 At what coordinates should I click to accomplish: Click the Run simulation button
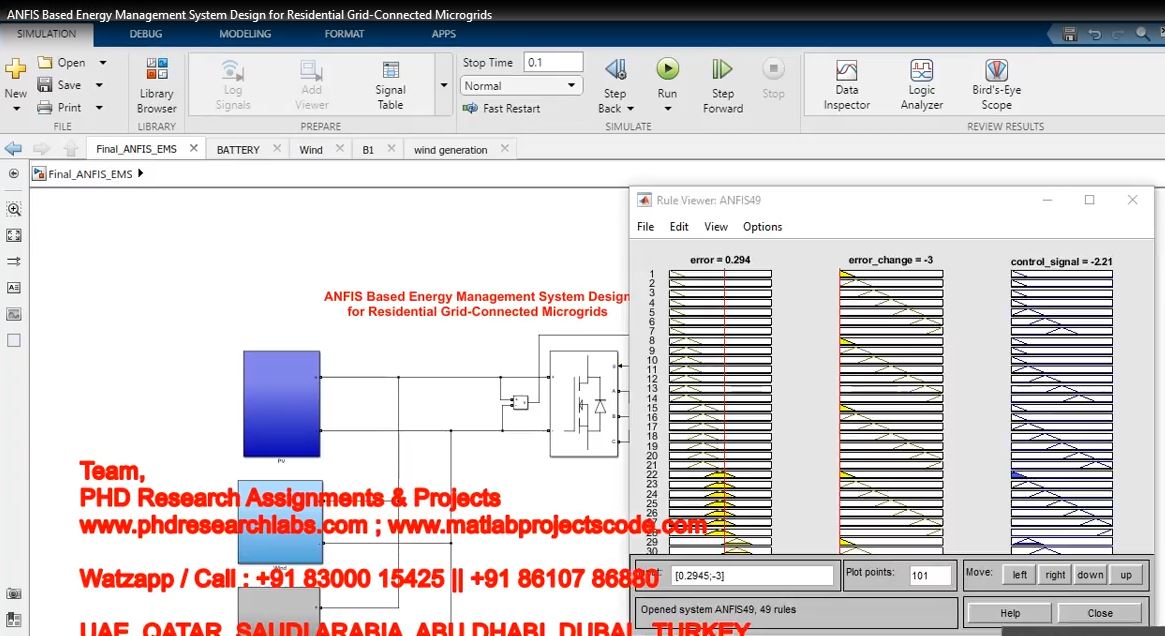click(667, 70)
